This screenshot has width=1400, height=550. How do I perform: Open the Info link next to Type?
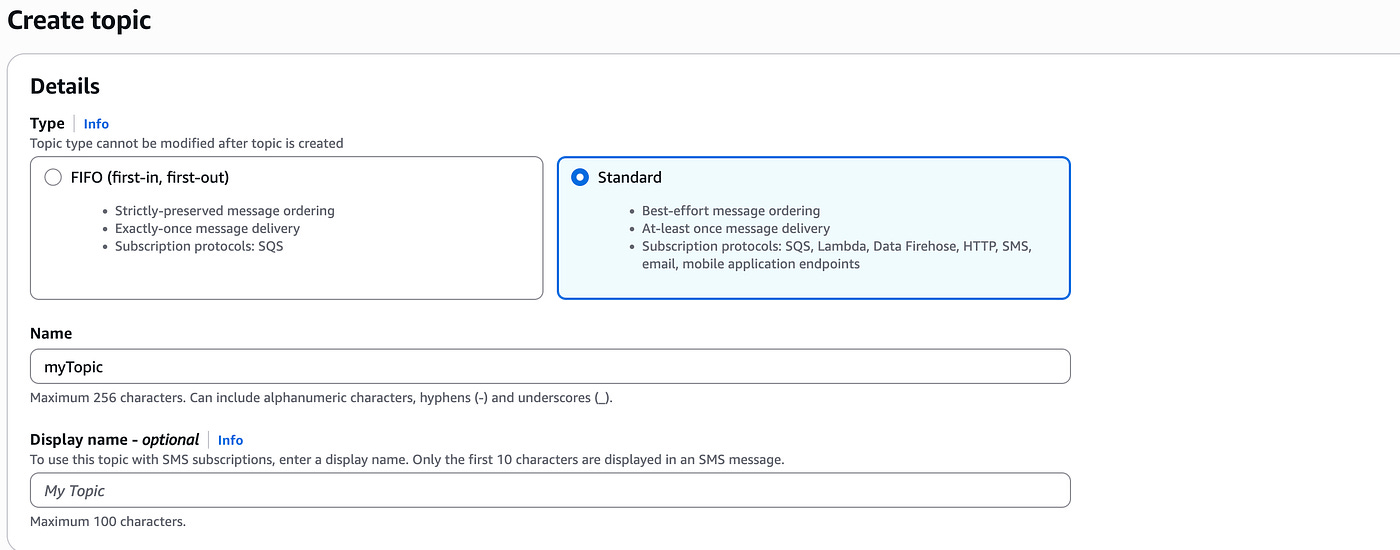[96, 124]
